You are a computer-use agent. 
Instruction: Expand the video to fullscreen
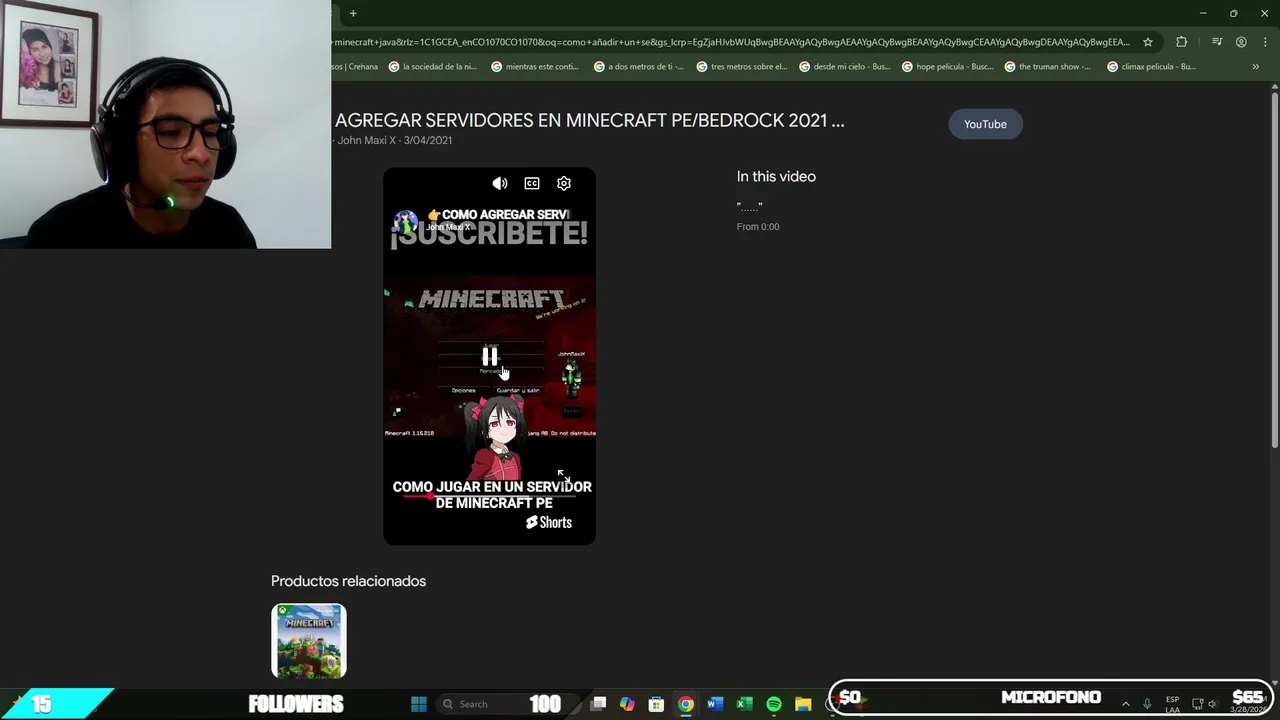[x=562, y=474]
